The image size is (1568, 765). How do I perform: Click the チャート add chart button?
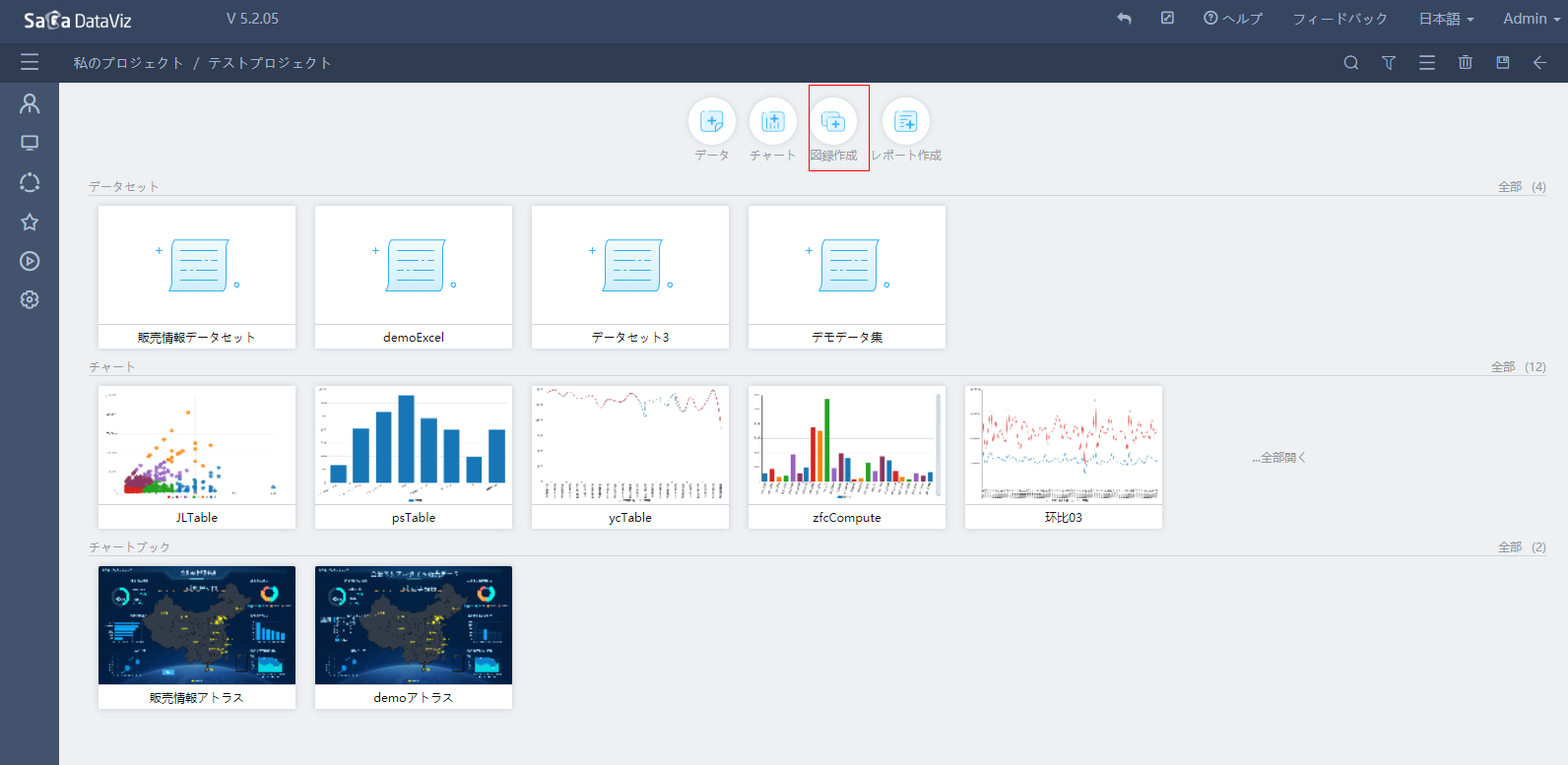click(773, 130)
